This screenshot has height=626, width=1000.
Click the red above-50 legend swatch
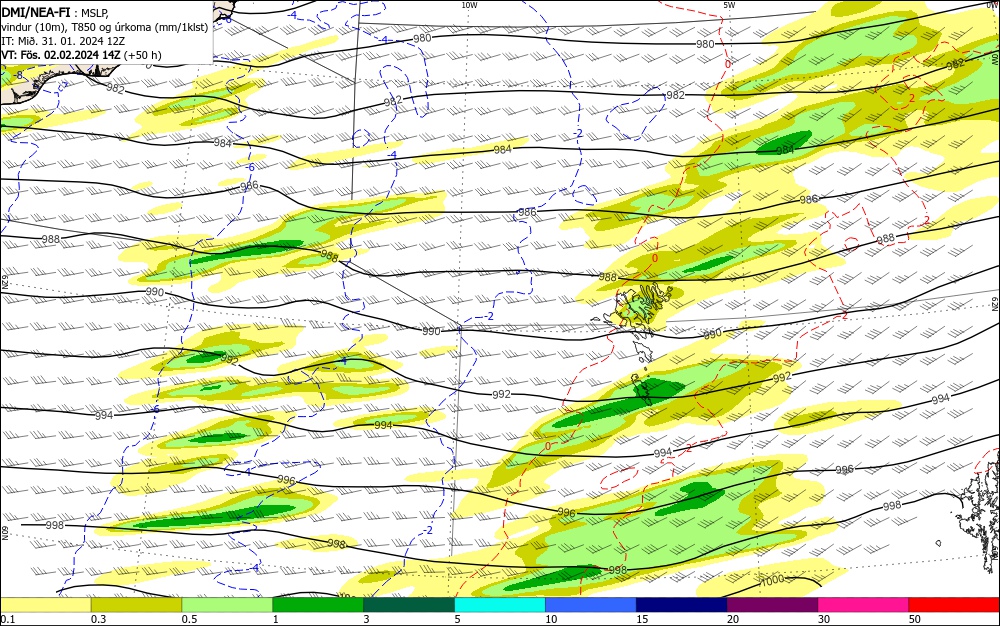pos(954,605)
